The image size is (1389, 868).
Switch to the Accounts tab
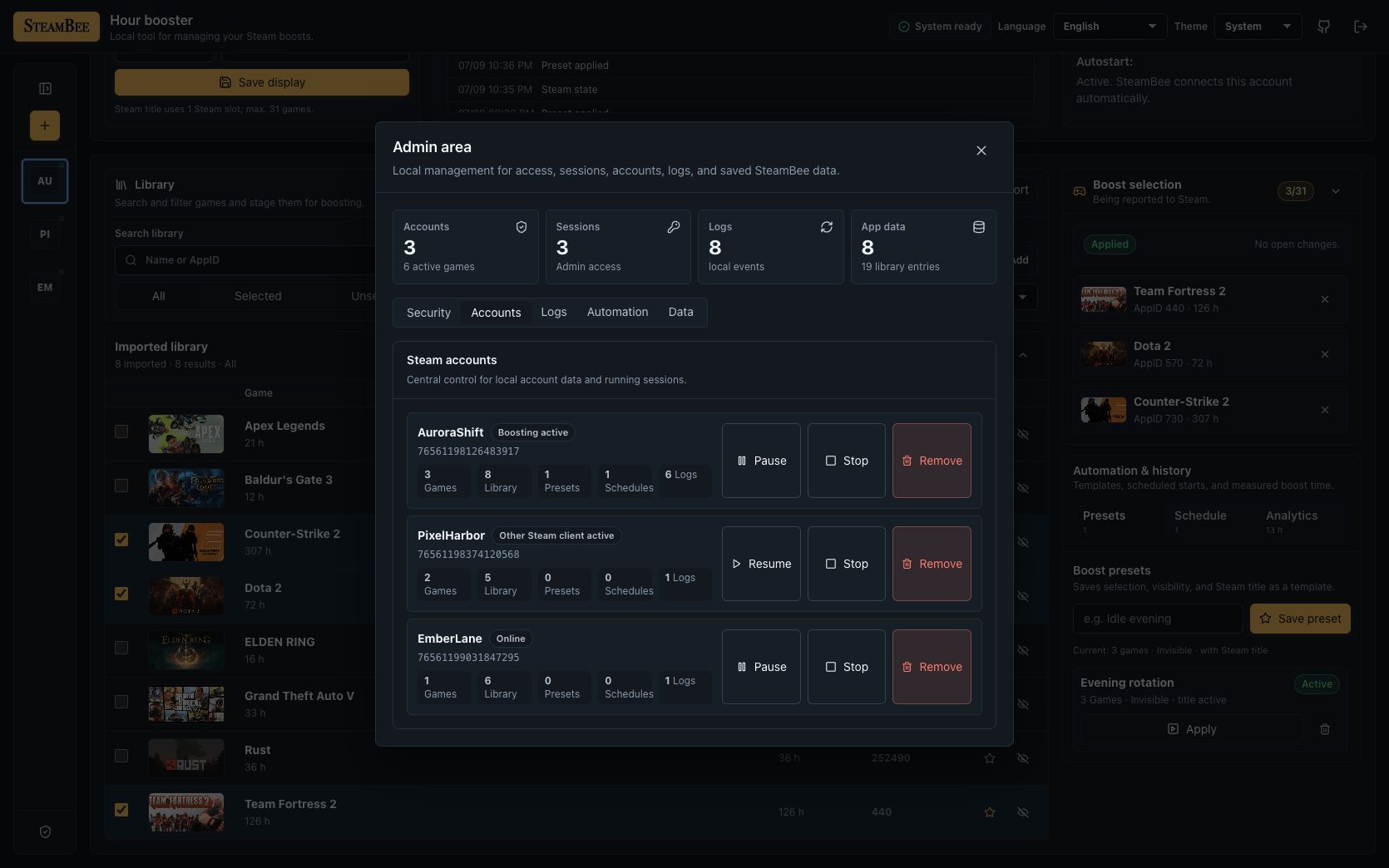496,313
